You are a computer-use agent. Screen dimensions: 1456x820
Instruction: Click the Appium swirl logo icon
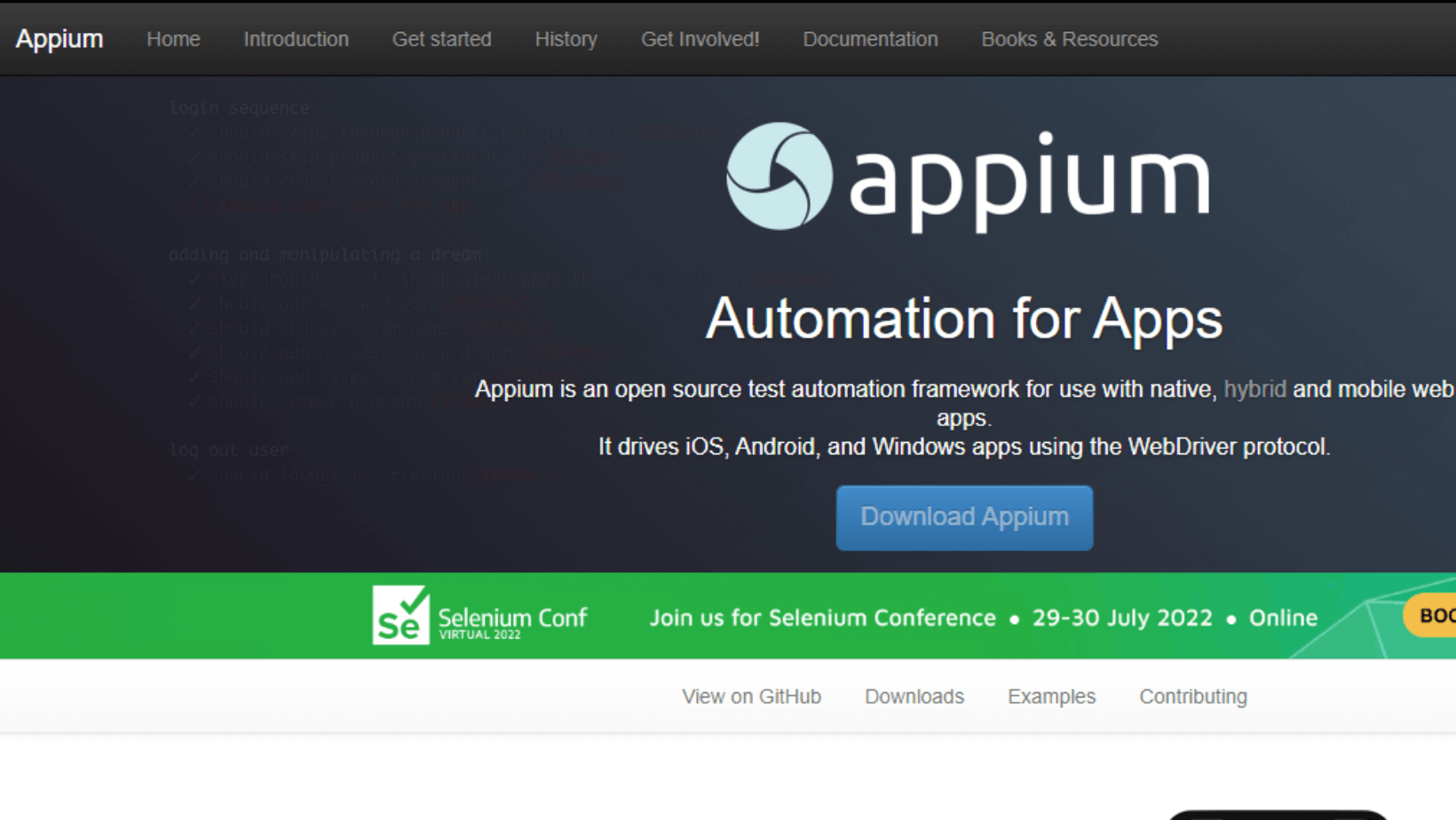click(x=779, y=176)
